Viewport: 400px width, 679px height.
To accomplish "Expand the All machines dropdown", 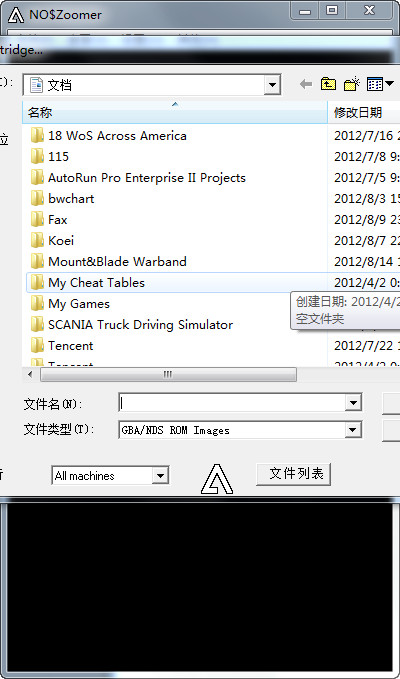I will [160, 476].
